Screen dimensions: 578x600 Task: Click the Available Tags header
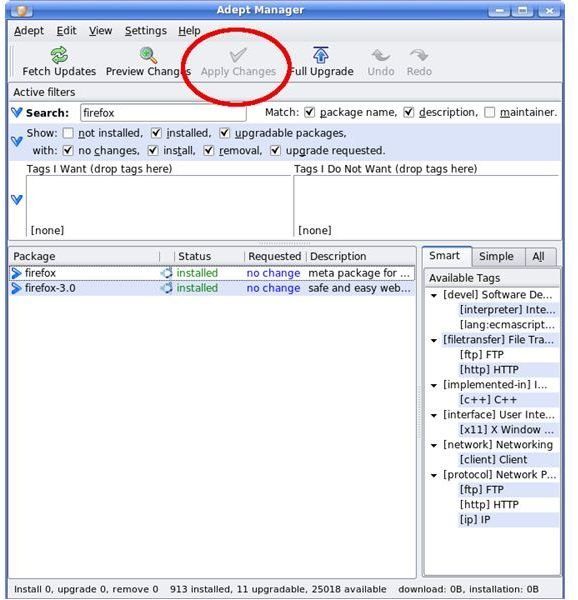point(492,278)
